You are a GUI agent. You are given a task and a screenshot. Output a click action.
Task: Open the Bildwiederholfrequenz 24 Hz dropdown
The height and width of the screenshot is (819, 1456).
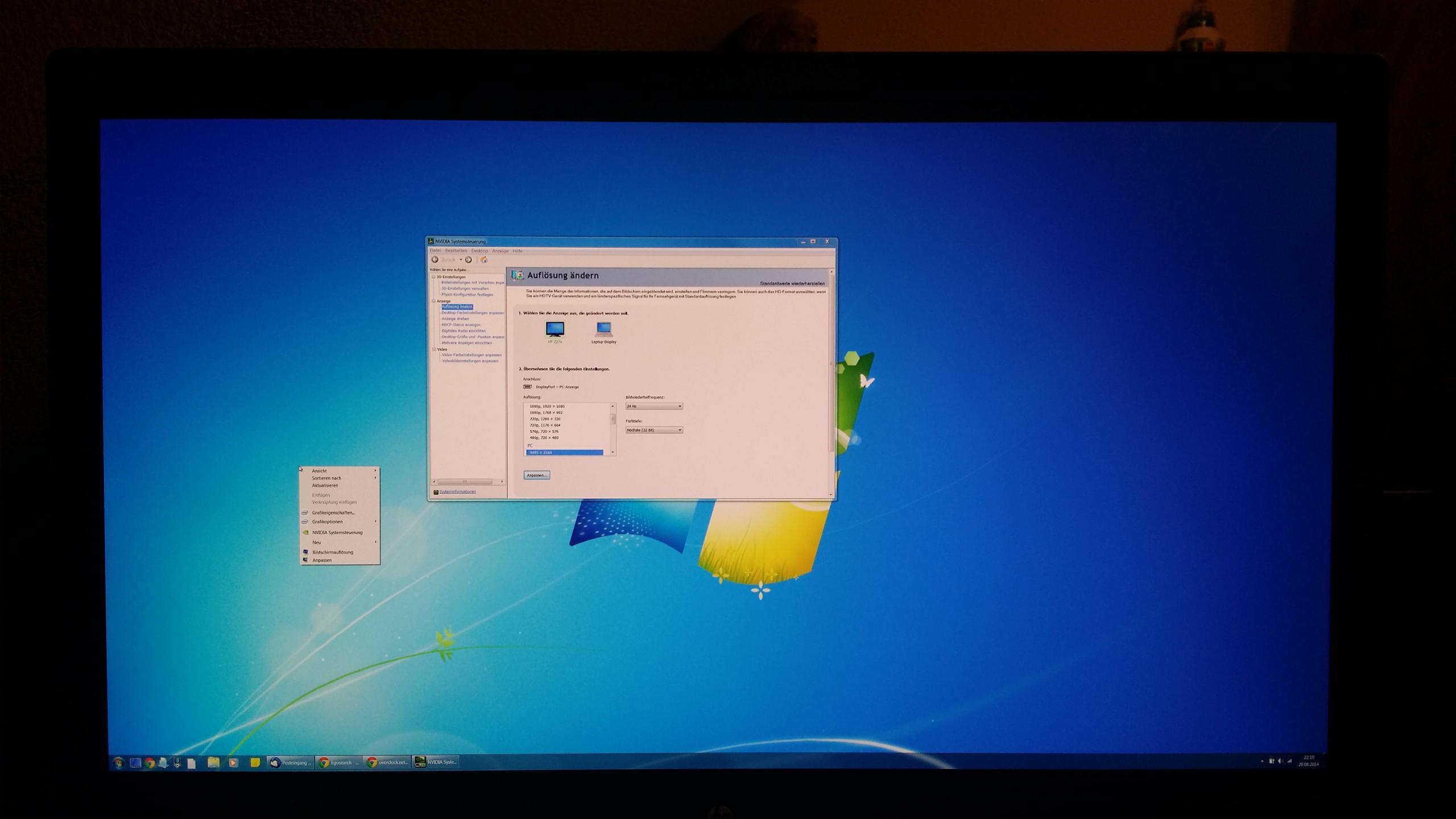pyautogui.click(x=654, y=406)
